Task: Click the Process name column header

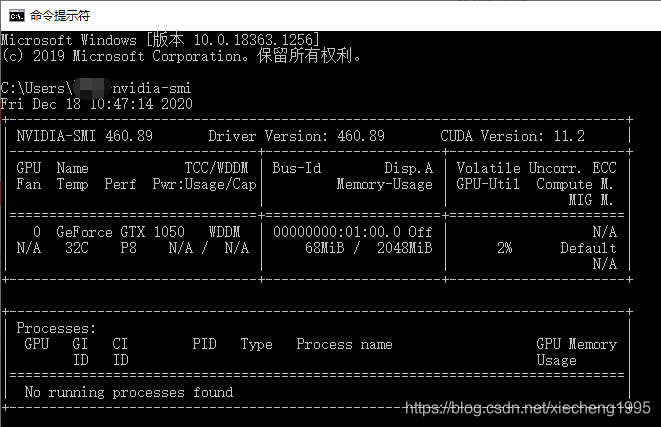Action: 344,344
